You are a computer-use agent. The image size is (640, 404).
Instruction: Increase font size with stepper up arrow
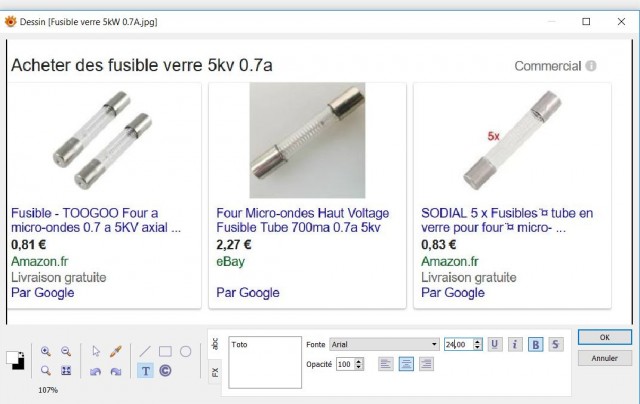[x=478, y=341]
